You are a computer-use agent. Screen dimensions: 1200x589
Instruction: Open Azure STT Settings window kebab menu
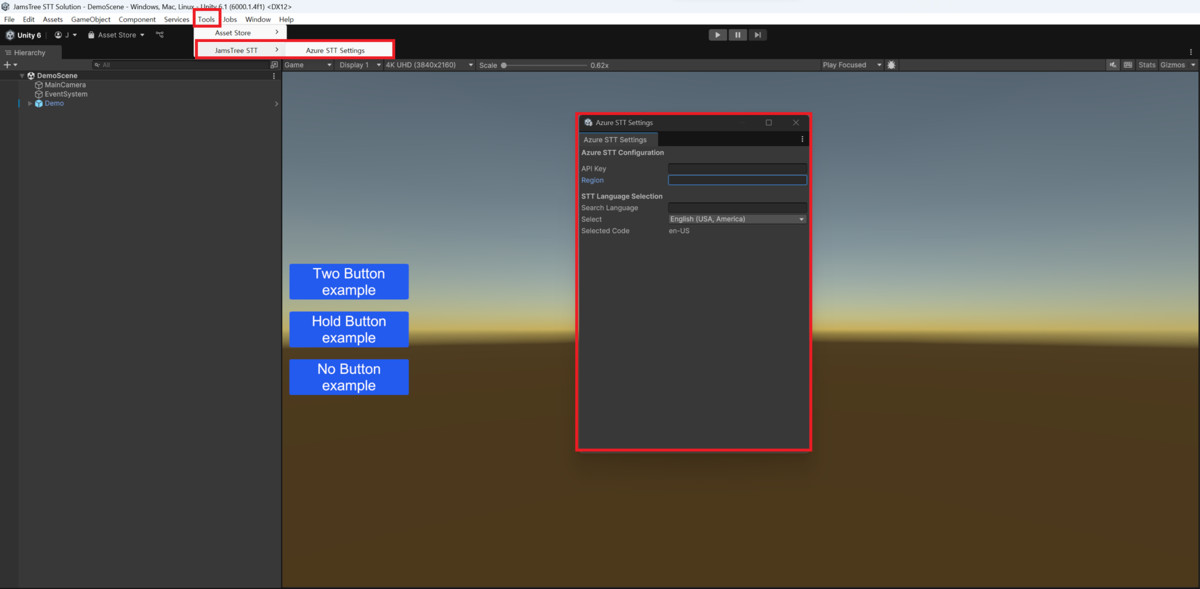click(802, 140)
